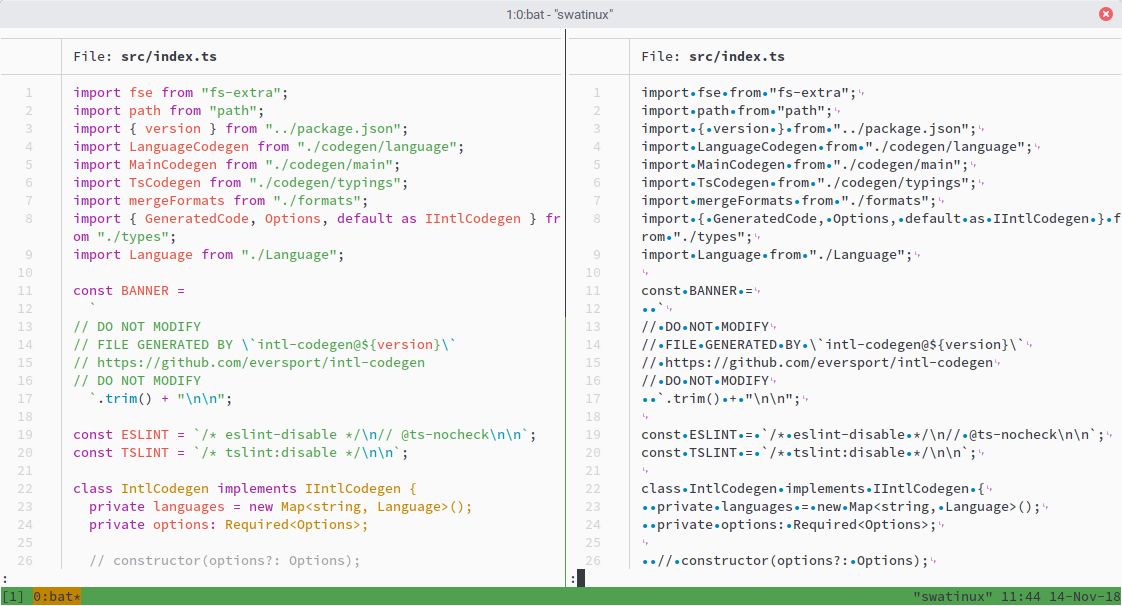
Task: Click the window title "1:0:bat - swatinux"
Action: click(x=560, y=13)
